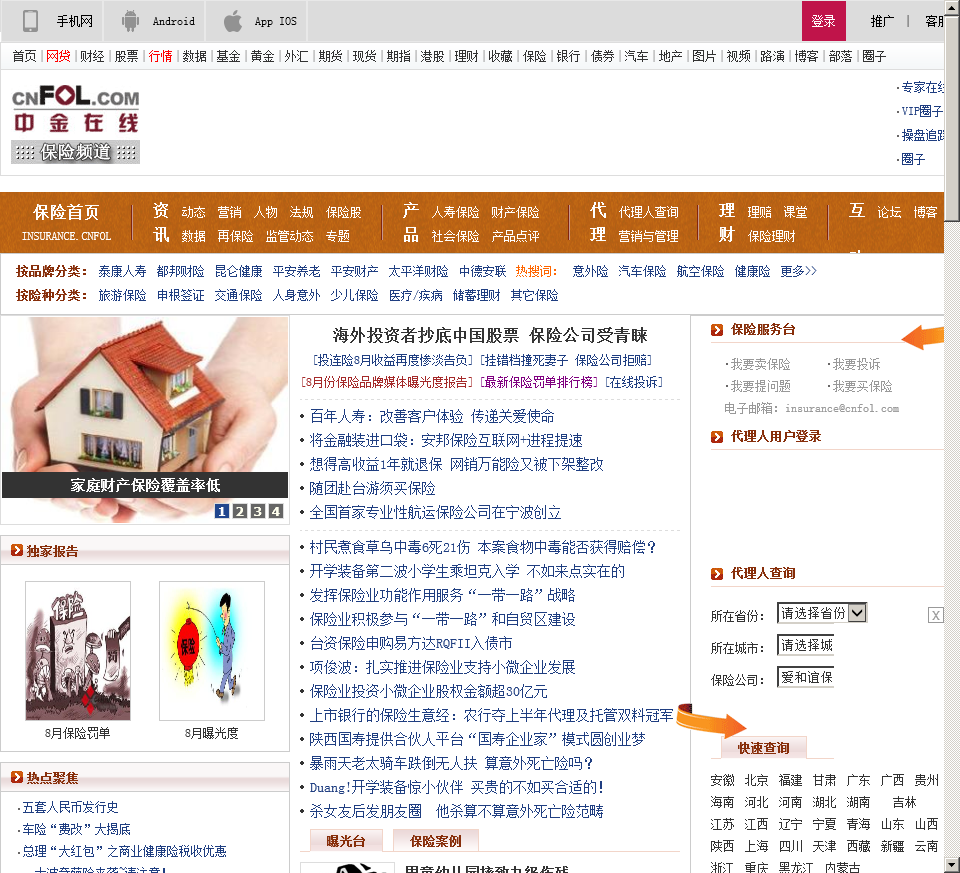This screenshot has height=873, width=960.
Task: Open 监管动态 in the orange navigation
Action: pyautogui.click(x=290, y=236)
